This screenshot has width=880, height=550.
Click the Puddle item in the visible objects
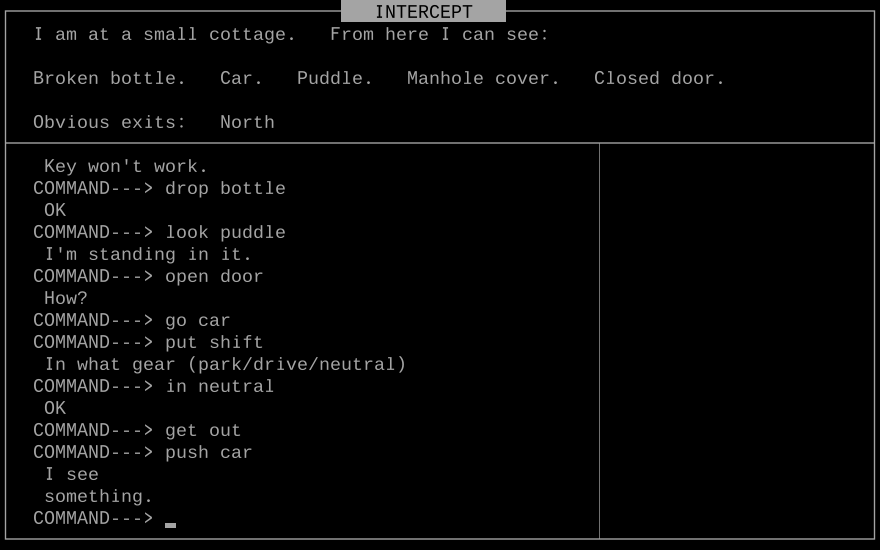(x=334, y=78)
